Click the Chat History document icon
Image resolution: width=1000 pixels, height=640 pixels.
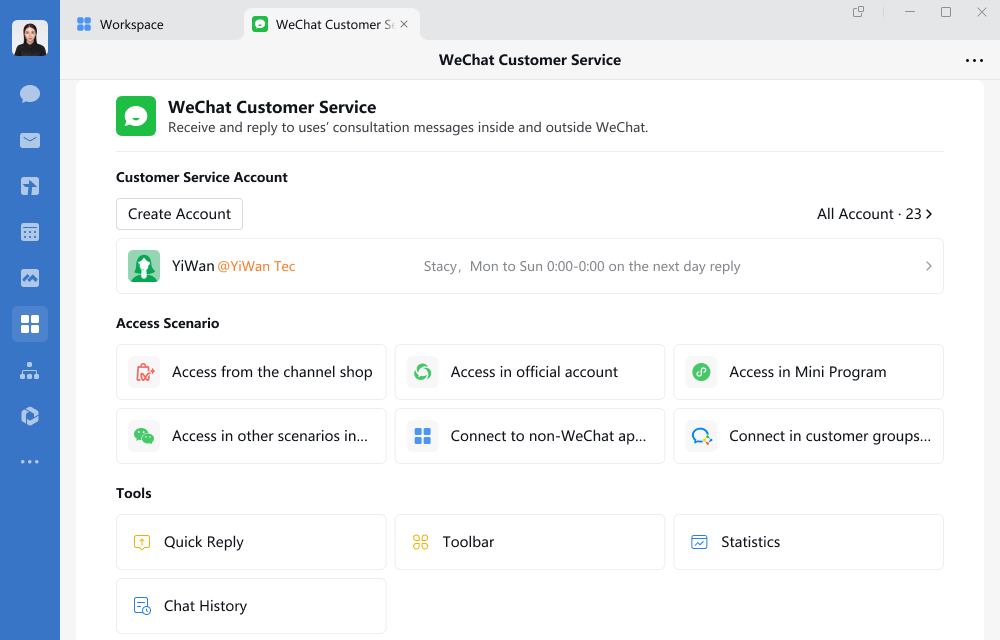point(142,606)
